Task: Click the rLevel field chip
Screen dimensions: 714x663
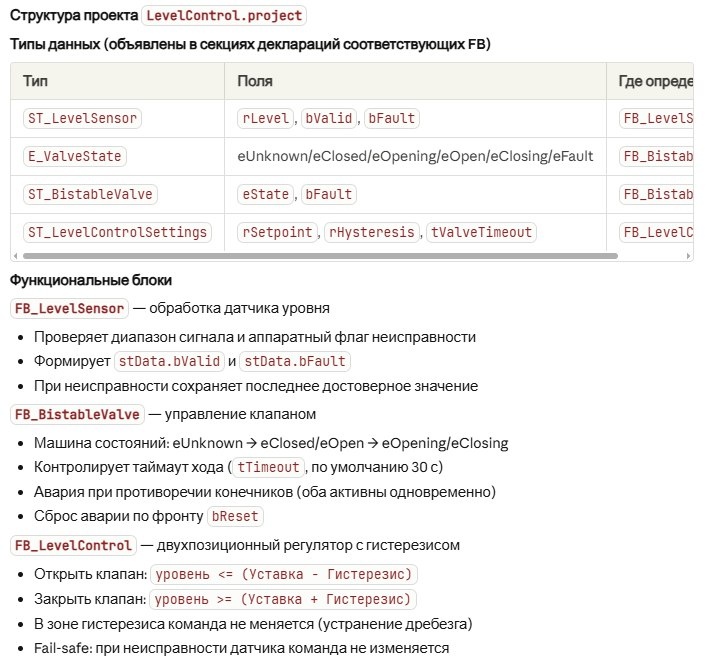Action: coord(266,118)
